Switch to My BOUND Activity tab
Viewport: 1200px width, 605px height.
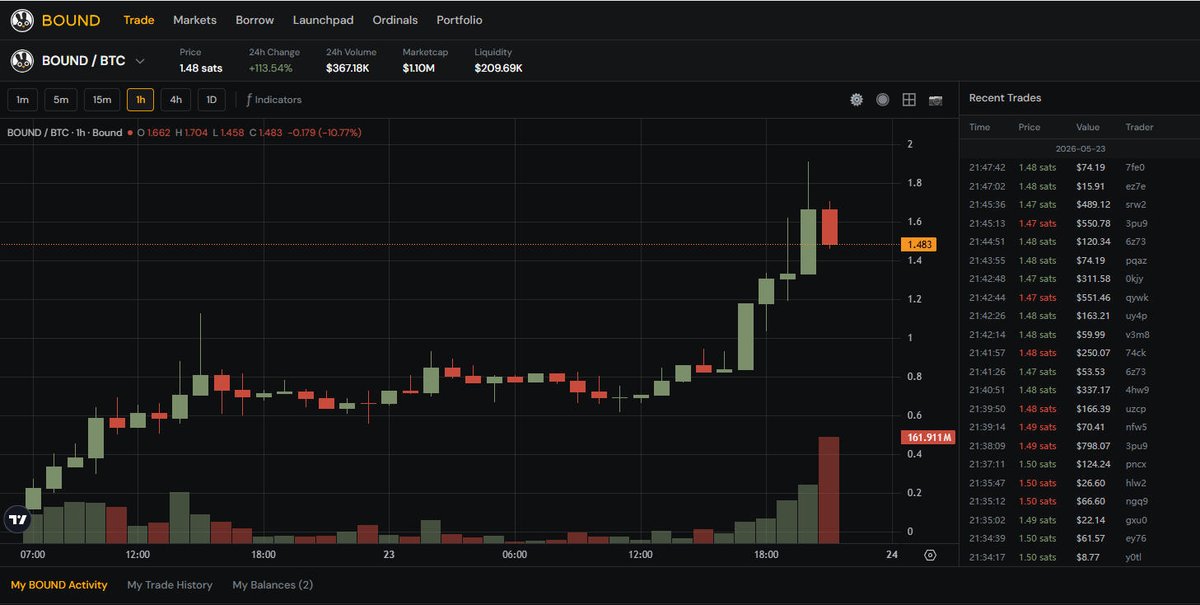(x=59, y=585)
